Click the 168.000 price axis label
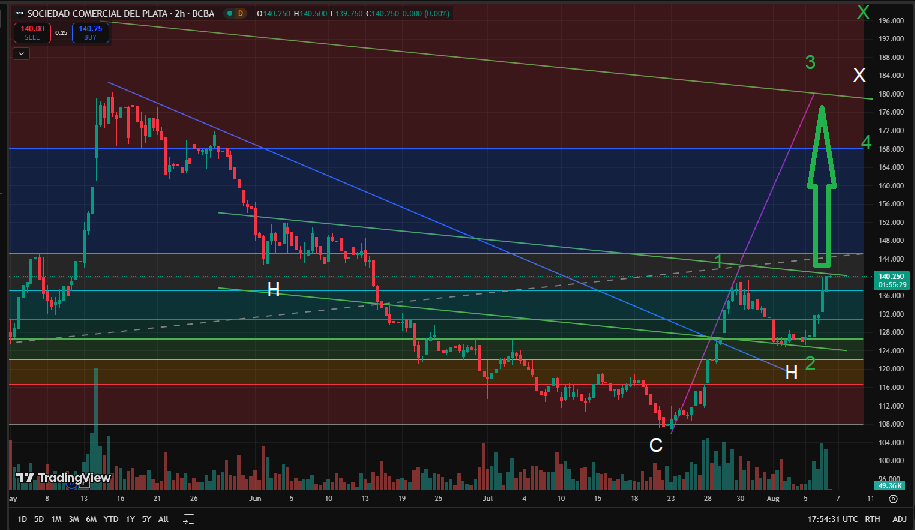This screenshot has height=530, width=915. pos(890,149)
